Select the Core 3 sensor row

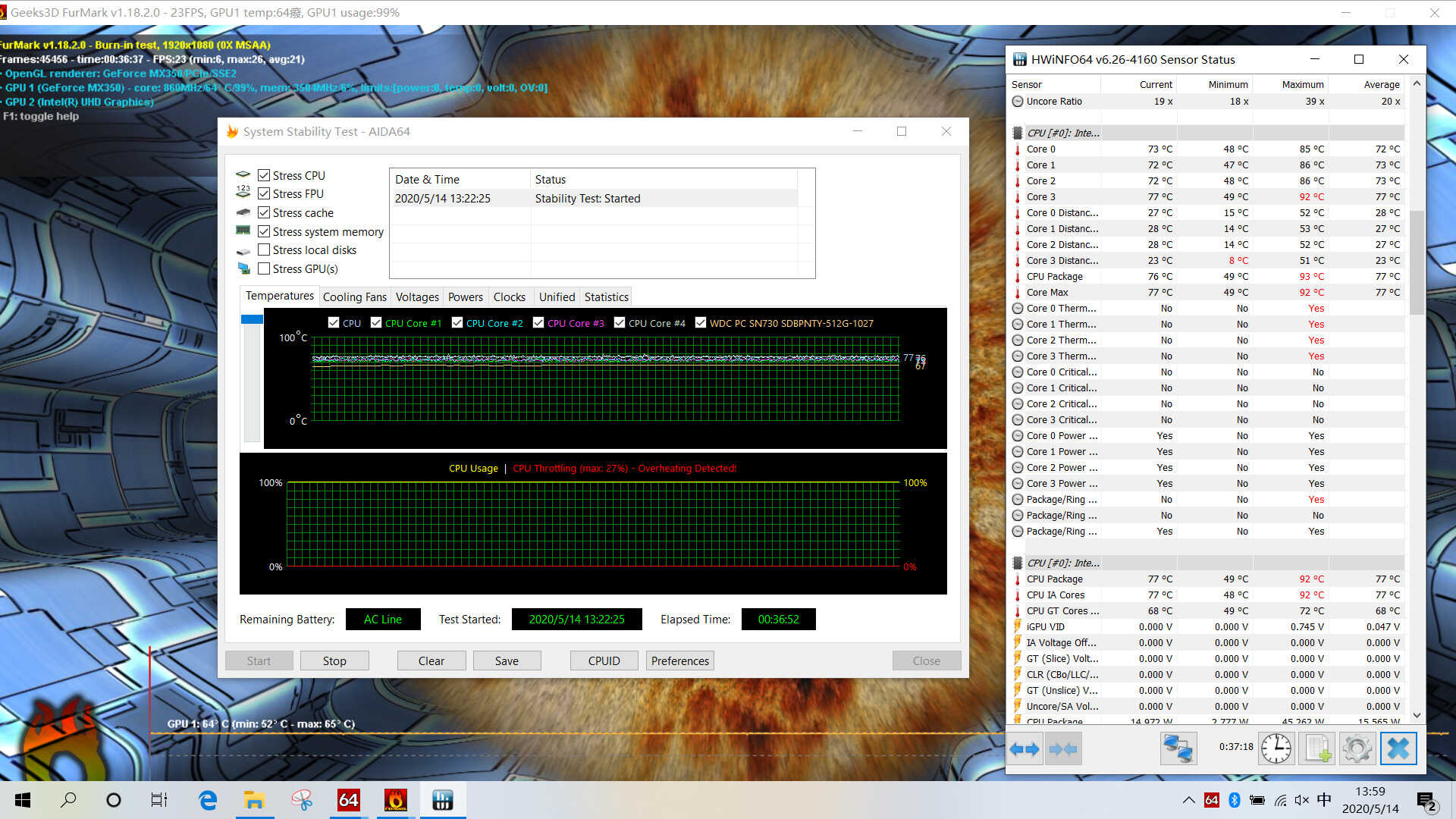tap(1207, 196)
